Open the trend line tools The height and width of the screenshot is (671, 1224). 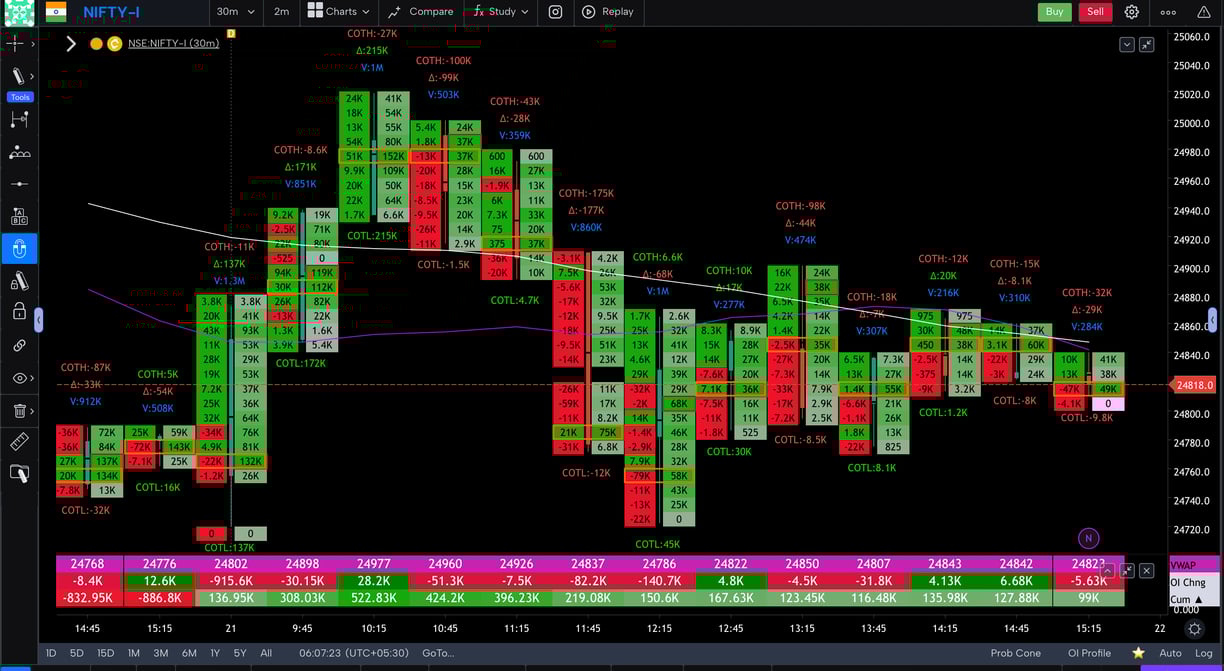click(18, 119)
